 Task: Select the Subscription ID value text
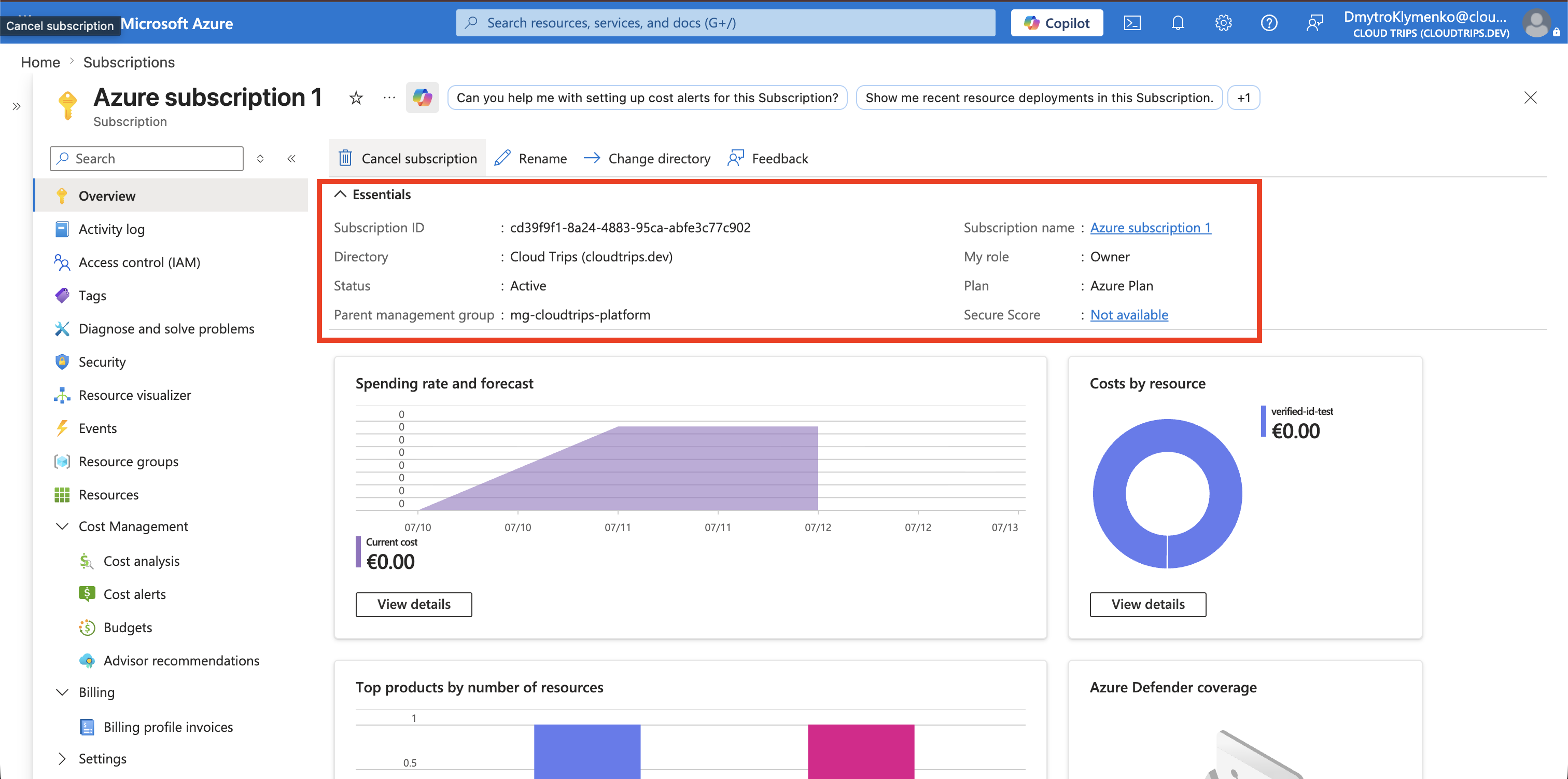click(630, 228)
